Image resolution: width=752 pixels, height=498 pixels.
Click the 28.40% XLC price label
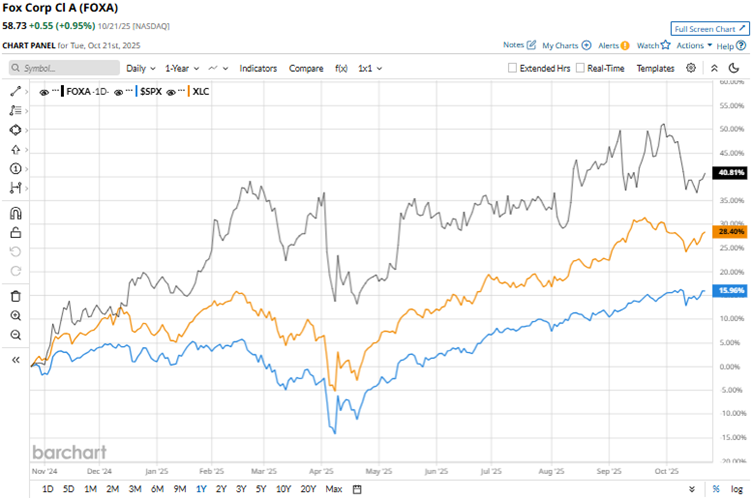point(730,232)
